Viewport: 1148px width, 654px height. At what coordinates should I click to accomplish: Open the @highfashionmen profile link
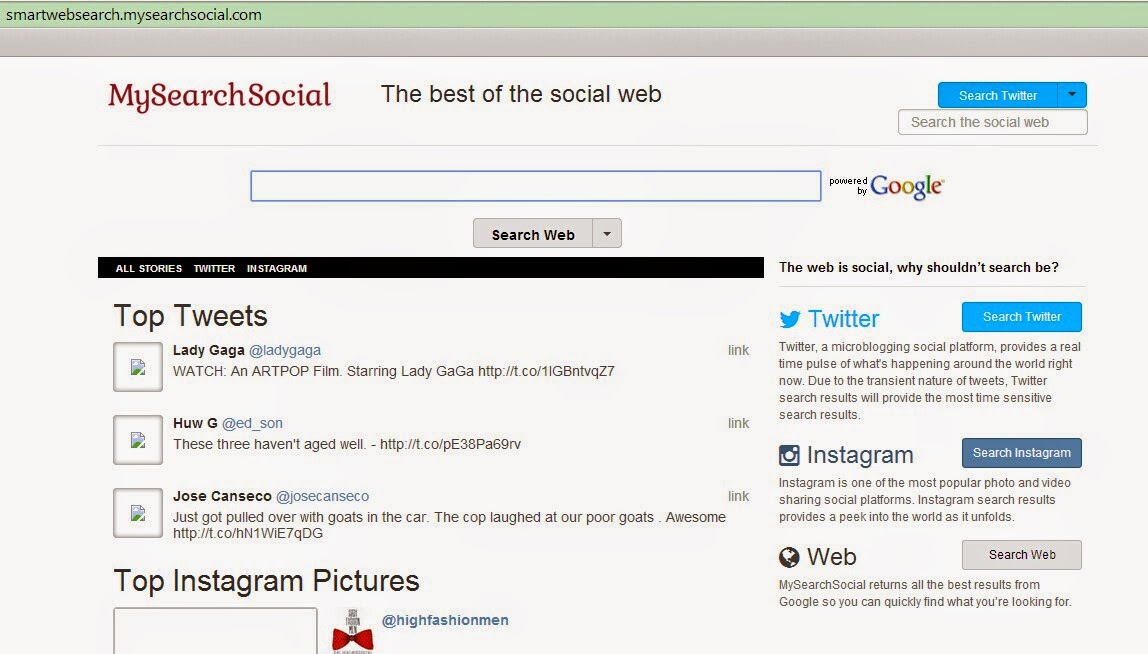(x=445, y=620)
